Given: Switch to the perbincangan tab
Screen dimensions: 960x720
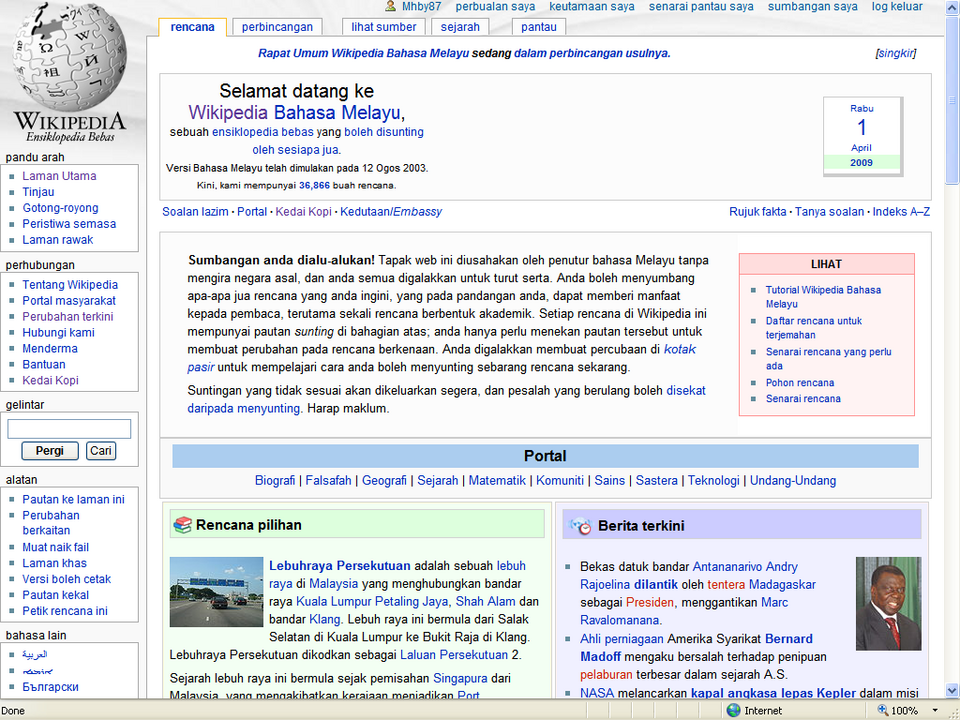Looking at the screenshot, I should (x=277, y=27).
